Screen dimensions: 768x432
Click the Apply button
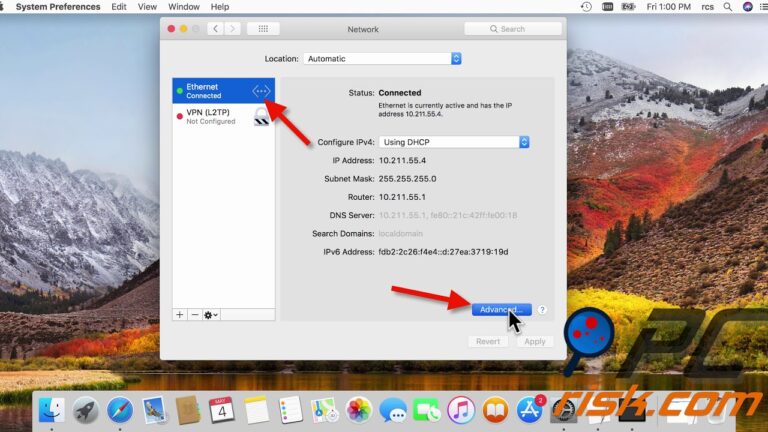[535, 341]
